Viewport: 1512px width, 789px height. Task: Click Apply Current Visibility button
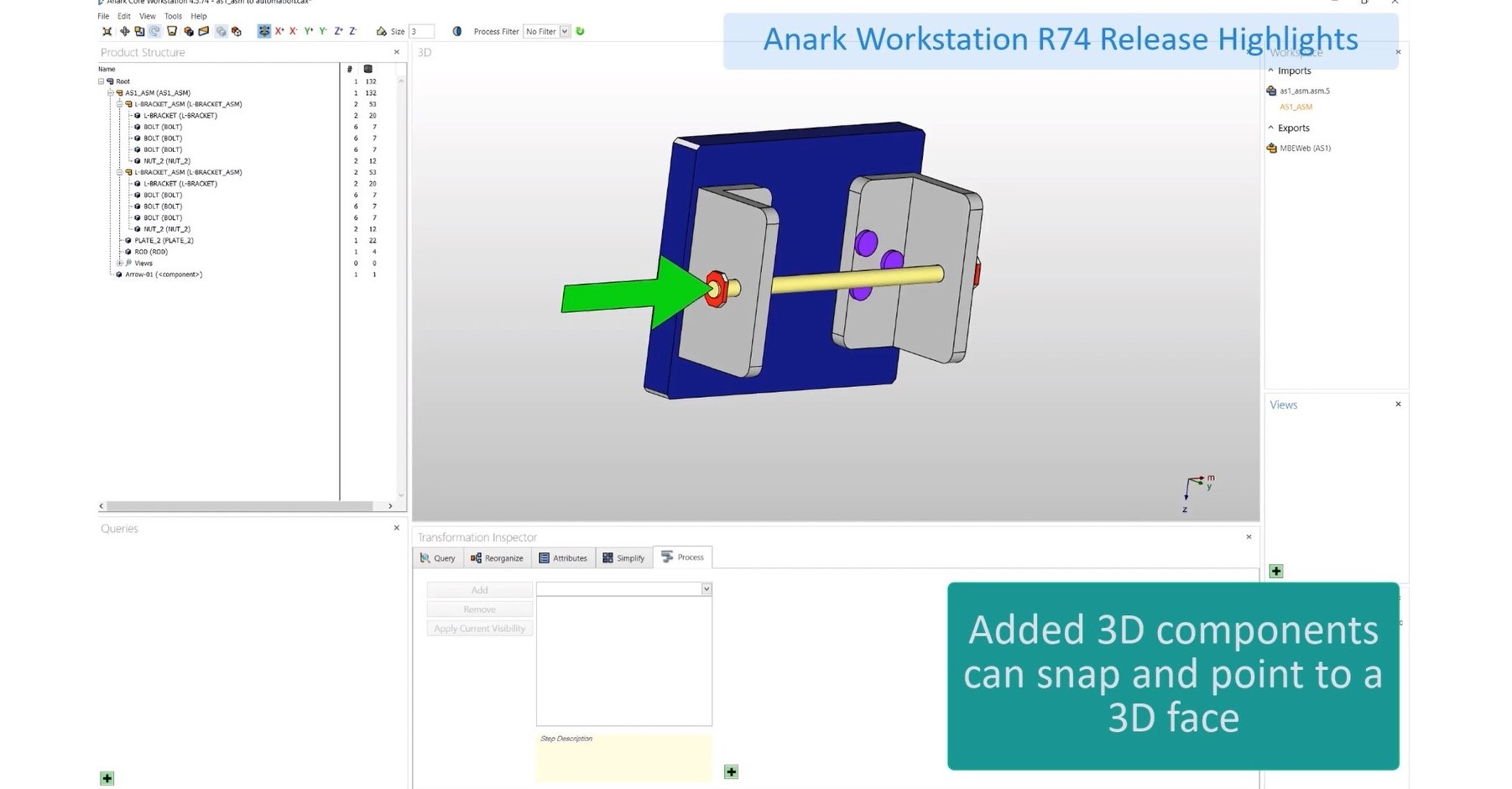click(479, 629)
